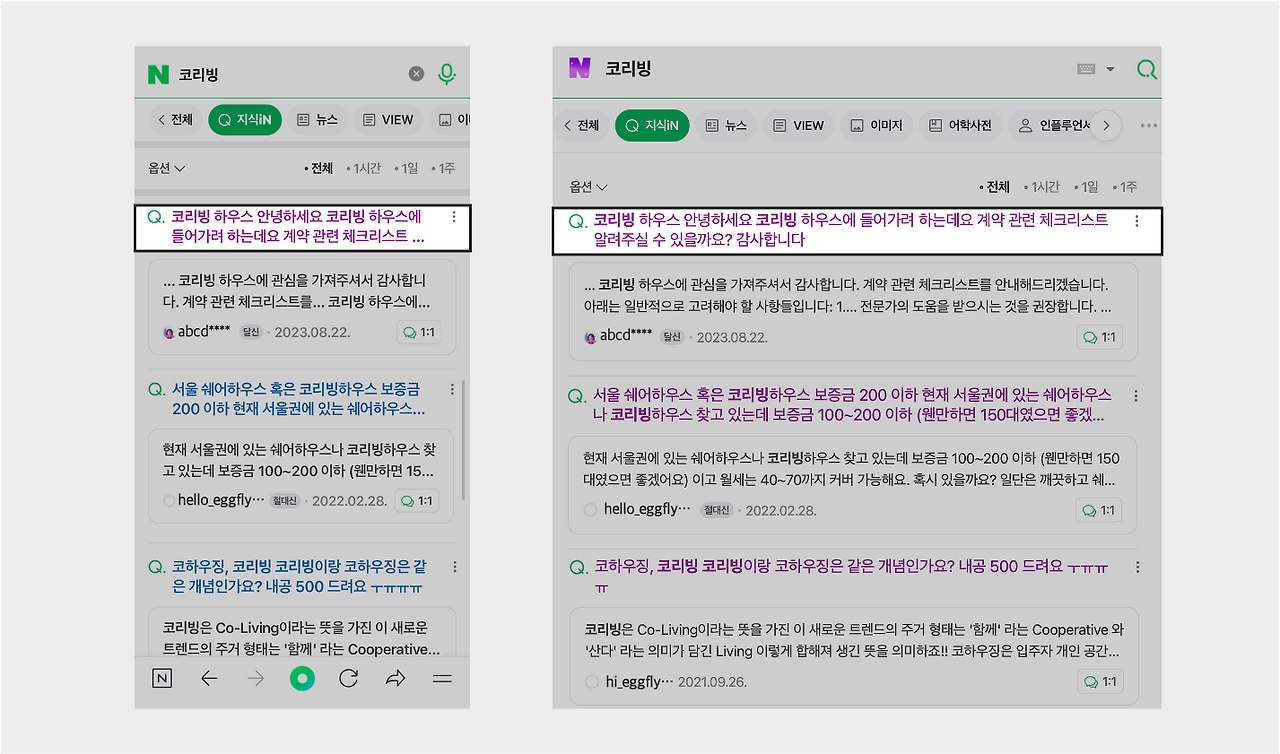Go back to 전체 tab in mobile view
The image size is (1280, 754).
(x=174, y=120)
